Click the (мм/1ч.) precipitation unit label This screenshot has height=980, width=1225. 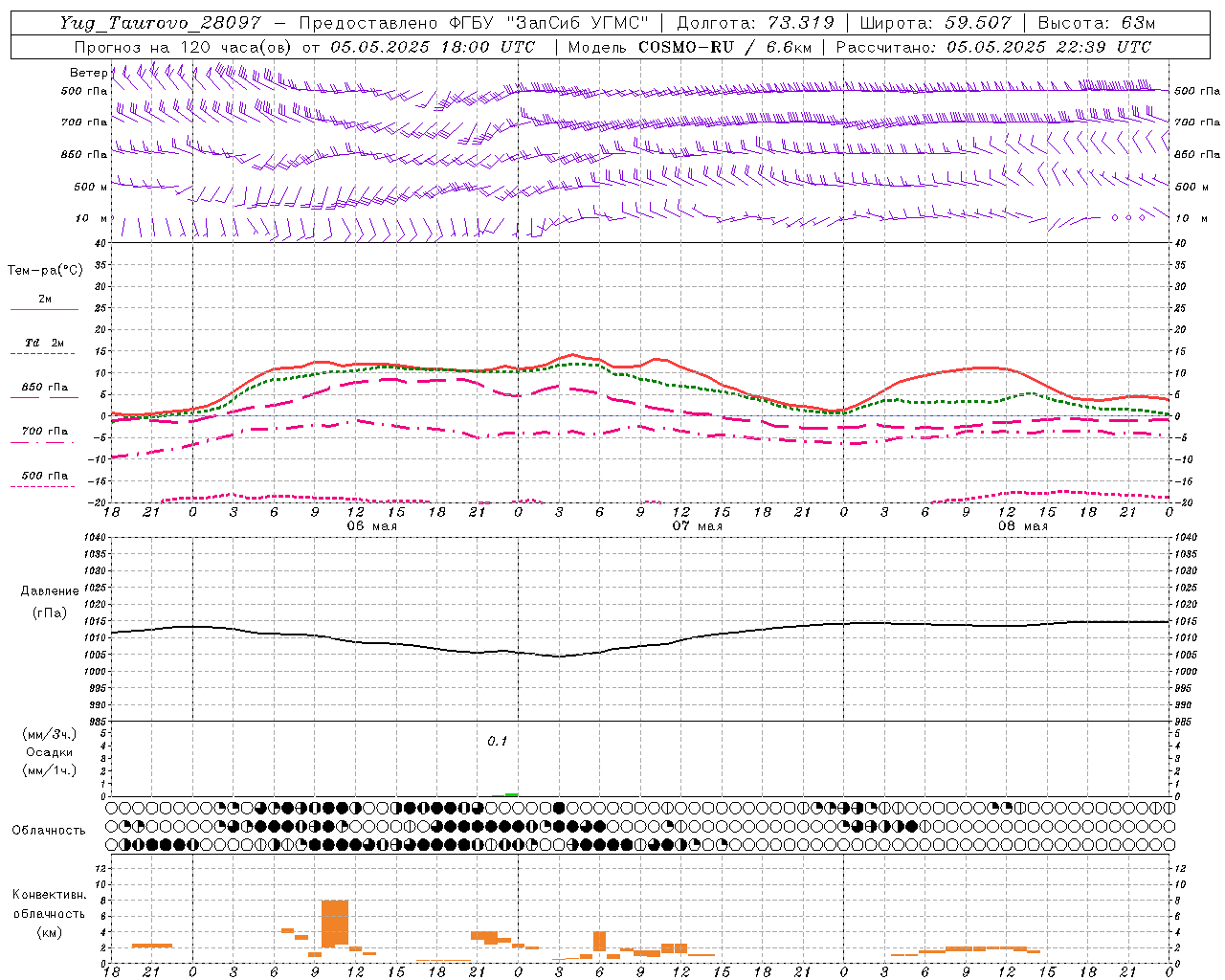(x=50, y=770)
